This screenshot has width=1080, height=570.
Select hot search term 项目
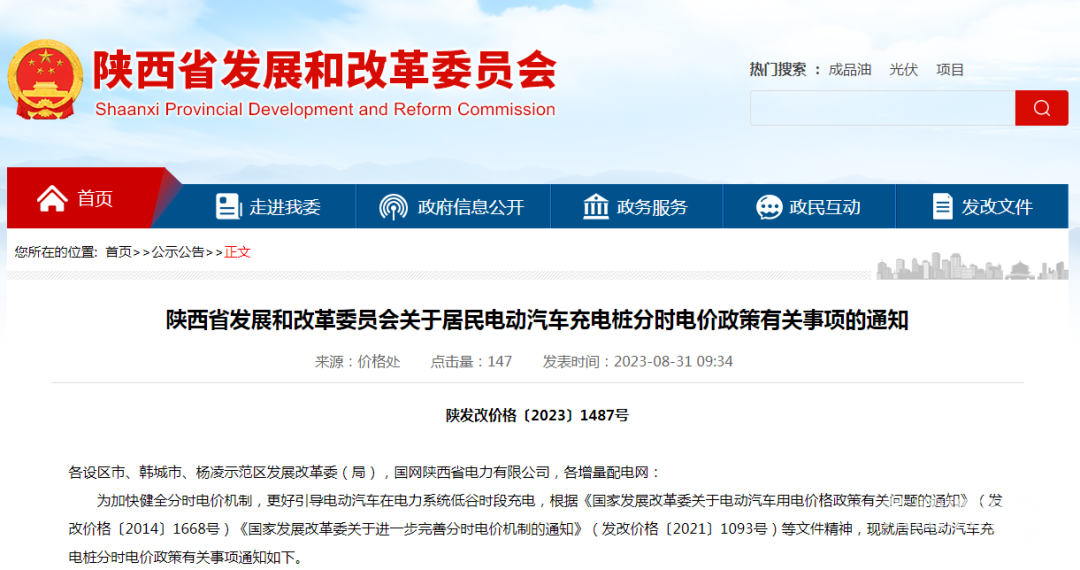pyautogui.click(x=950, y=70)
